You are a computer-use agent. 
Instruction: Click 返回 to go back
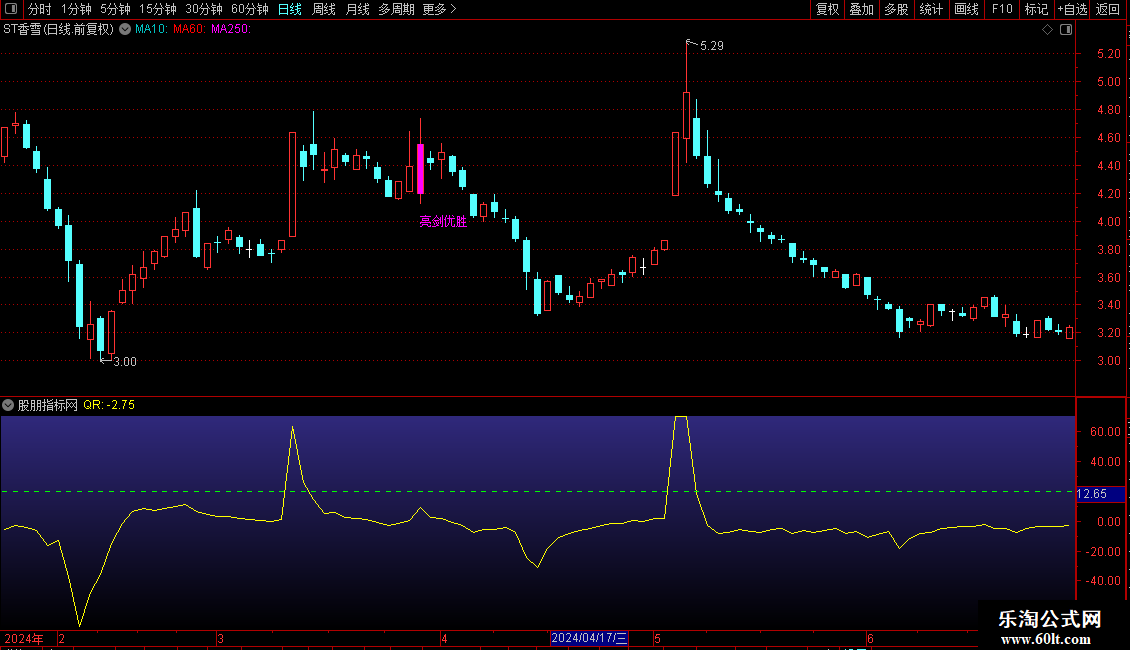1108,9
